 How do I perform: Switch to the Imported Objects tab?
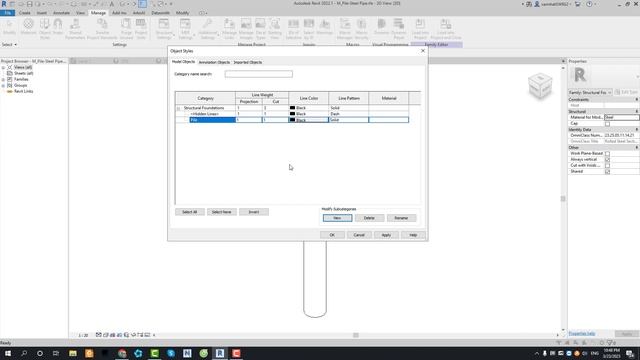click(248, 62)
